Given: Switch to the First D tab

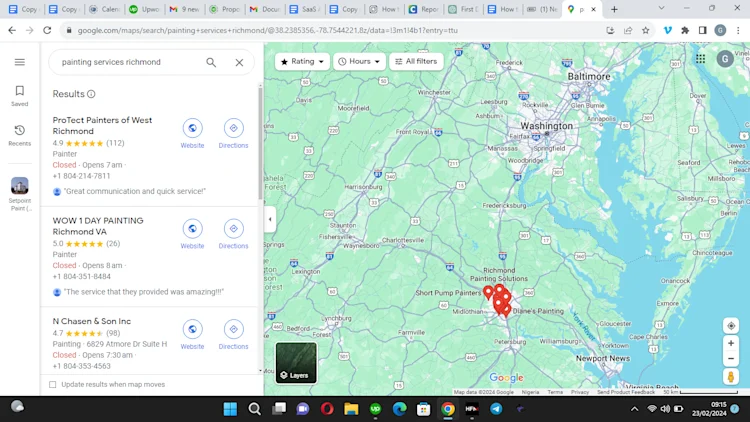Looking at the screenshot, I should pos(465,9).
